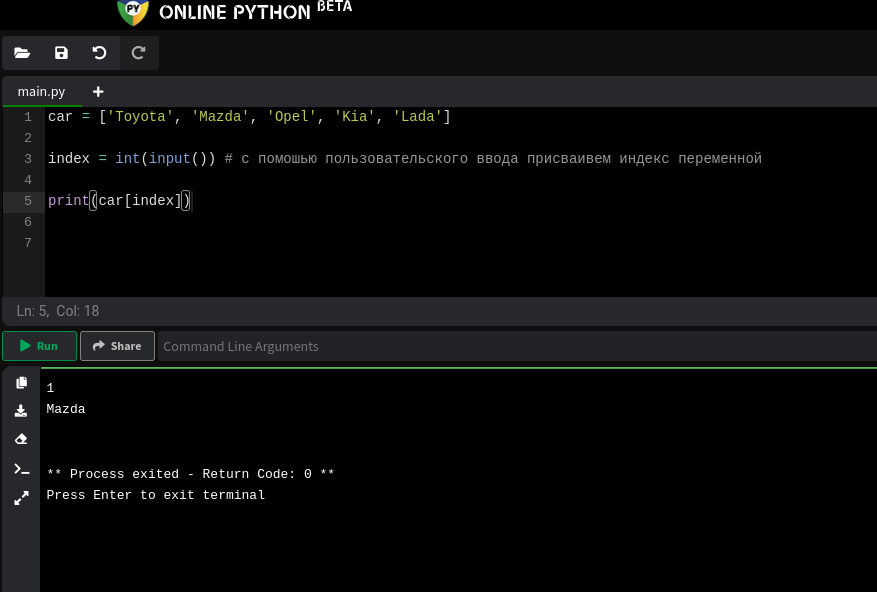Save the file with floppy disk icon
Image resolution: width=877 pixels, height=592 pixels.
pos(61,53)
